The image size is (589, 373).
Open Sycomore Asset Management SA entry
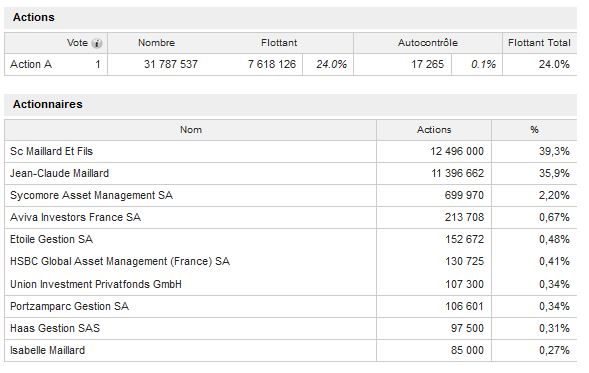(x=91, y=195)
